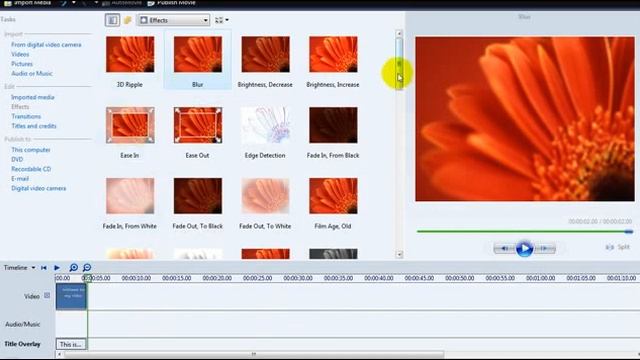Choose Digital video camera under Publish to
This screenshot has width=640, height=360.
tap(38, 189)
